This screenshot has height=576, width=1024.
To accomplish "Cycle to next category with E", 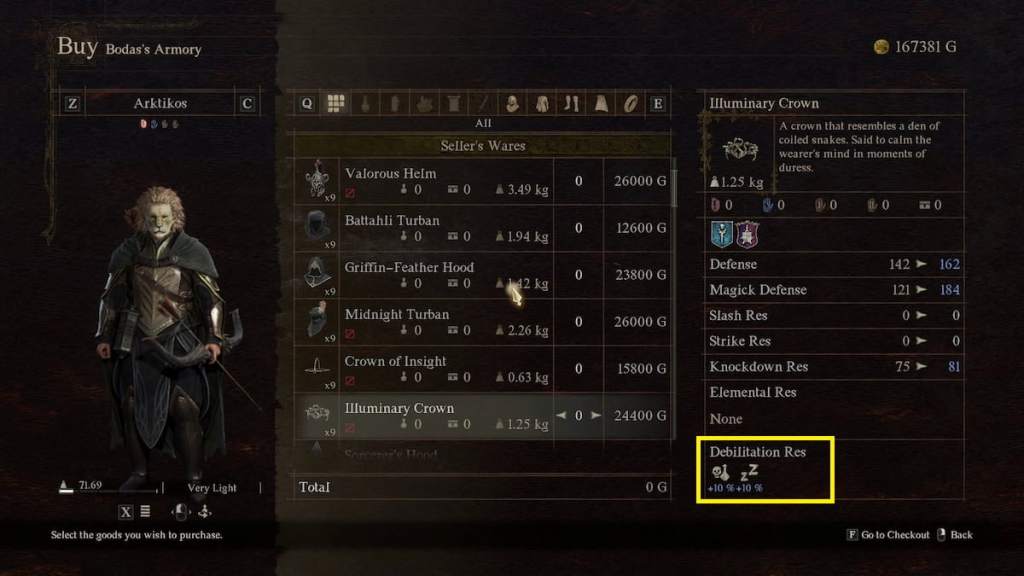I will (x=658, y=103).
